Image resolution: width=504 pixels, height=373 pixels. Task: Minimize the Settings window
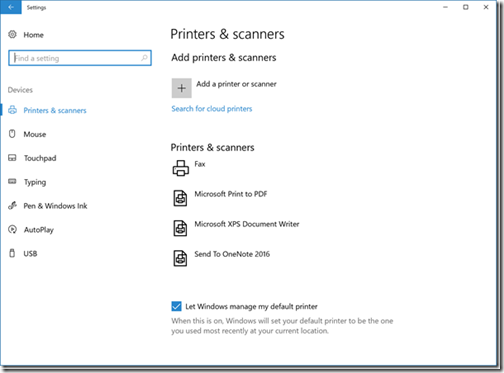(445, 7)
